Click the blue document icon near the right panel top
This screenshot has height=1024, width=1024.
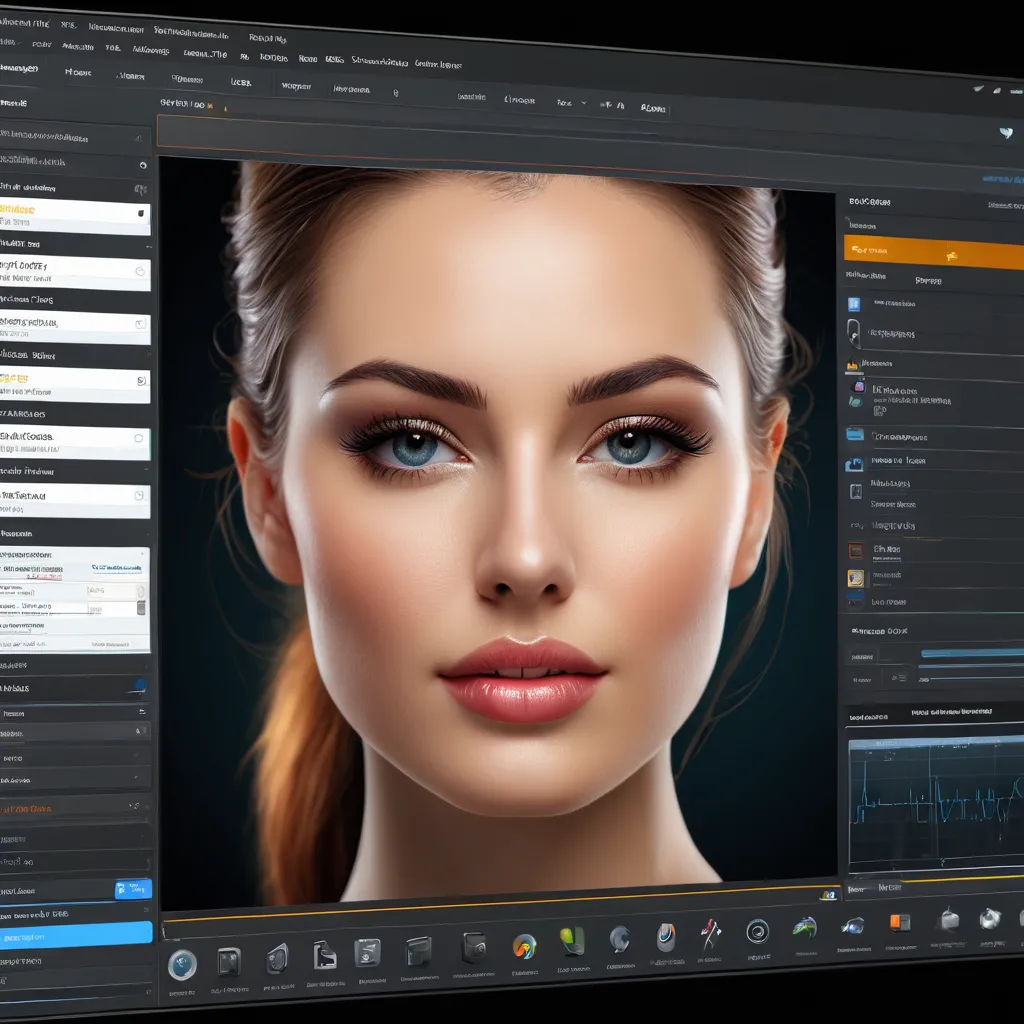click(853, 303)
